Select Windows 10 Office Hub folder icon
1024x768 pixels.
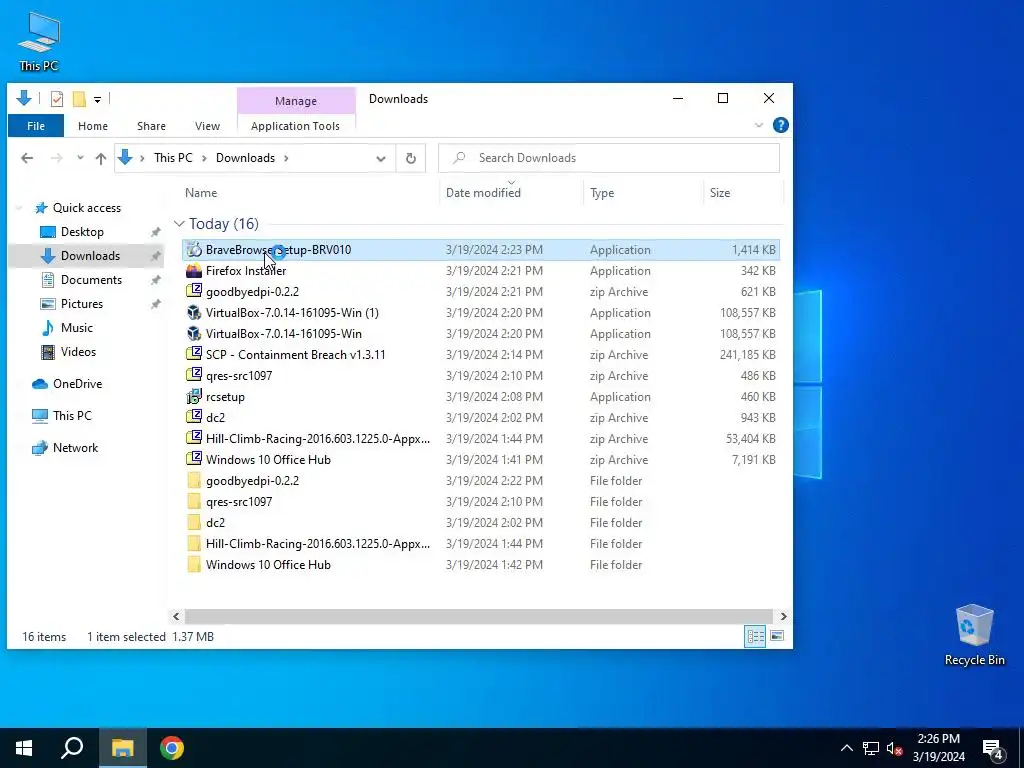(194, 564)
